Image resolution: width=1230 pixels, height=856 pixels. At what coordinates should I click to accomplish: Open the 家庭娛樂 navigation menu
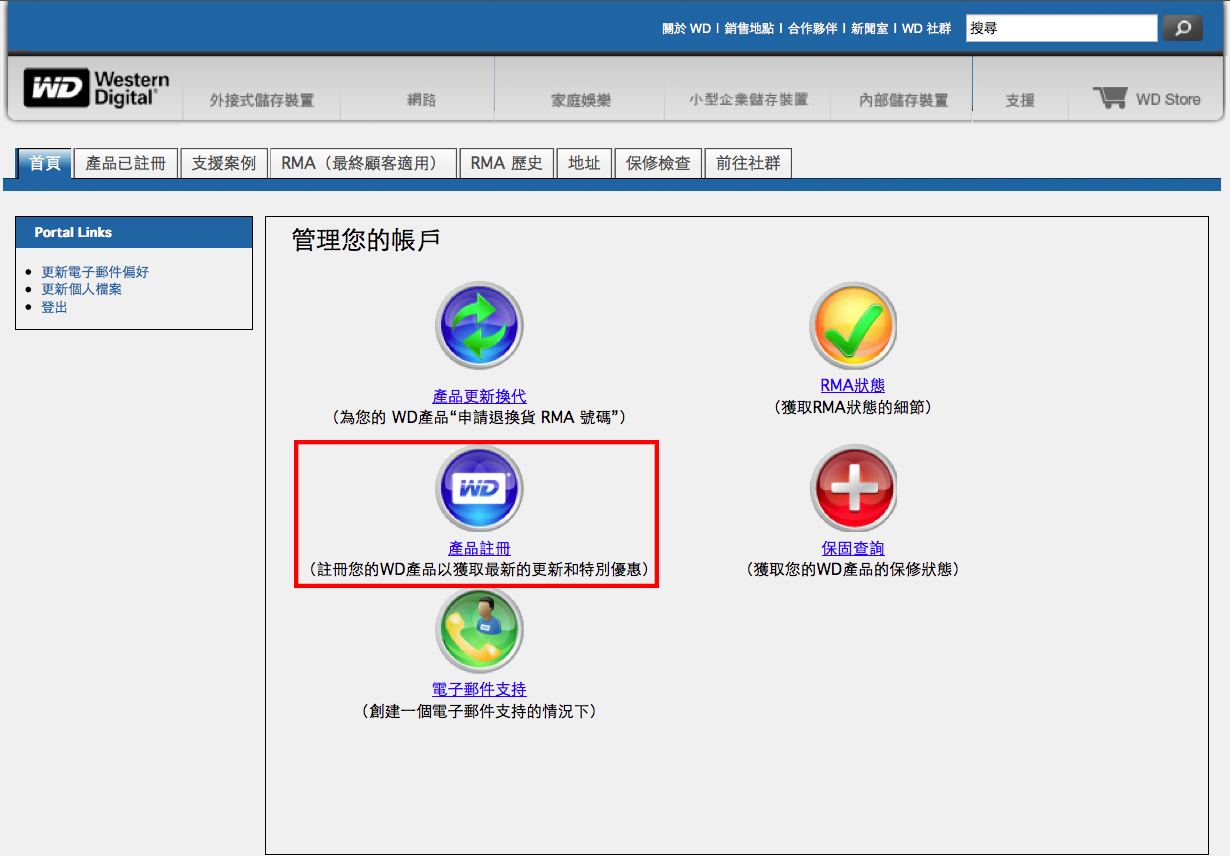tap(581, 100)
